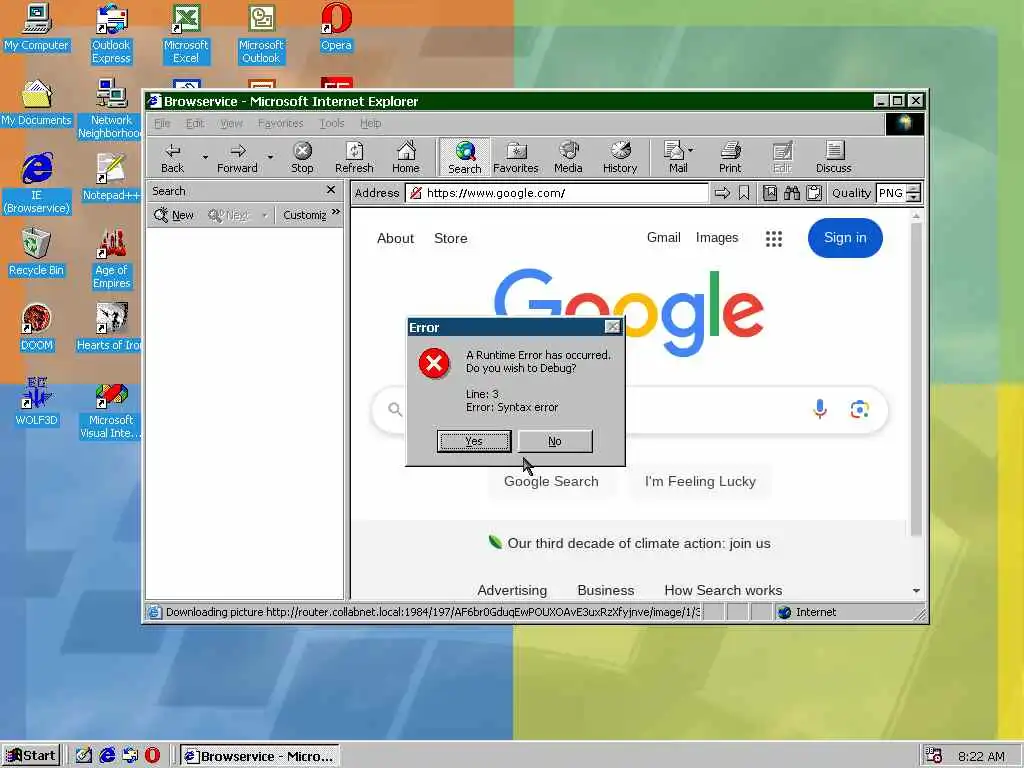The width and height of the screenshot is (1024, 768).
Task: Open the Images link
Action: [x=717, y=238]
